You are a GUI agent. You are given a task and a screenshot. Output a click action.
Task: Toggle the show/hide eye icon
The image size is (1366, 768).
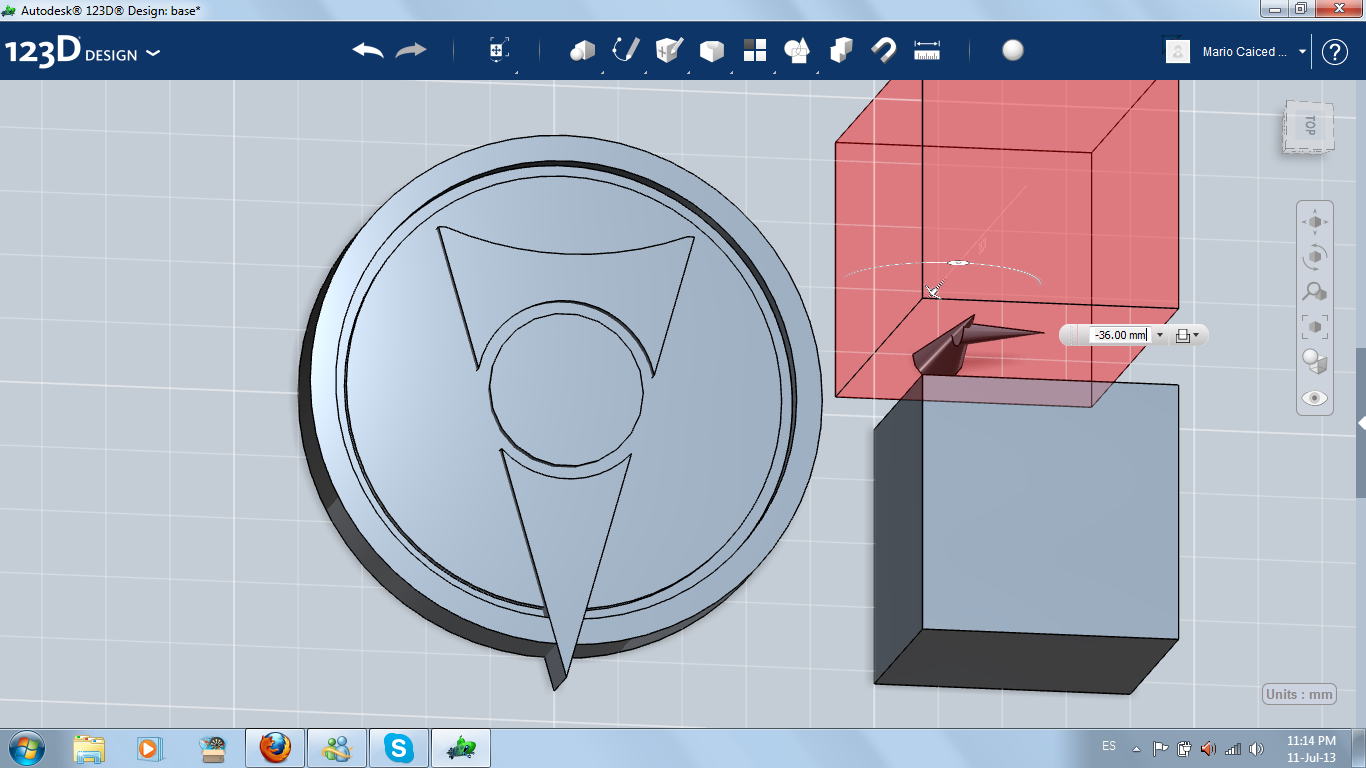pyautogui.click(x=1315, y=398)
